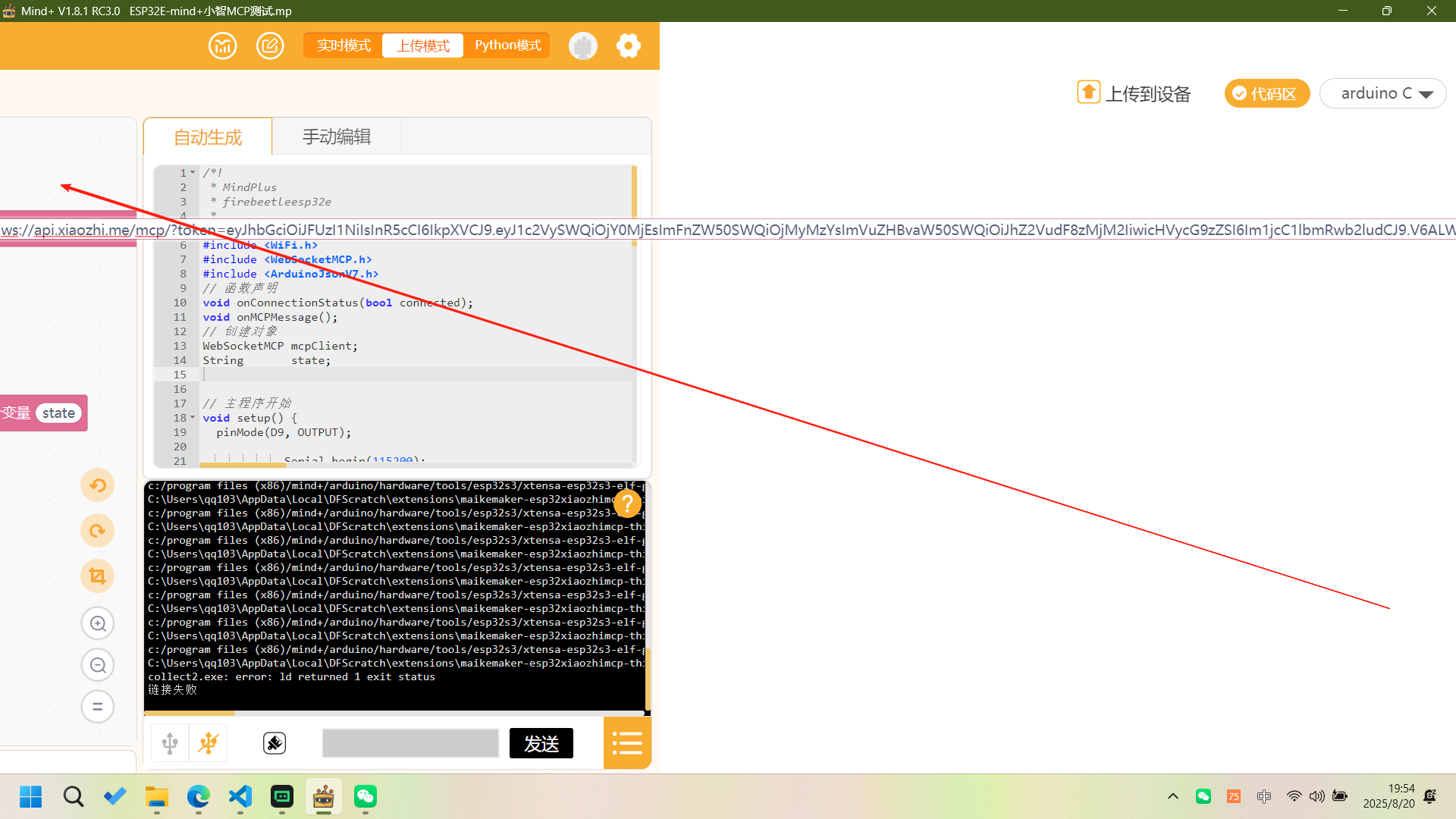Screen dimensions: 1456x819
Task: Open the orange list menu icon beside 发送
Action: click(x=627, y=743)
